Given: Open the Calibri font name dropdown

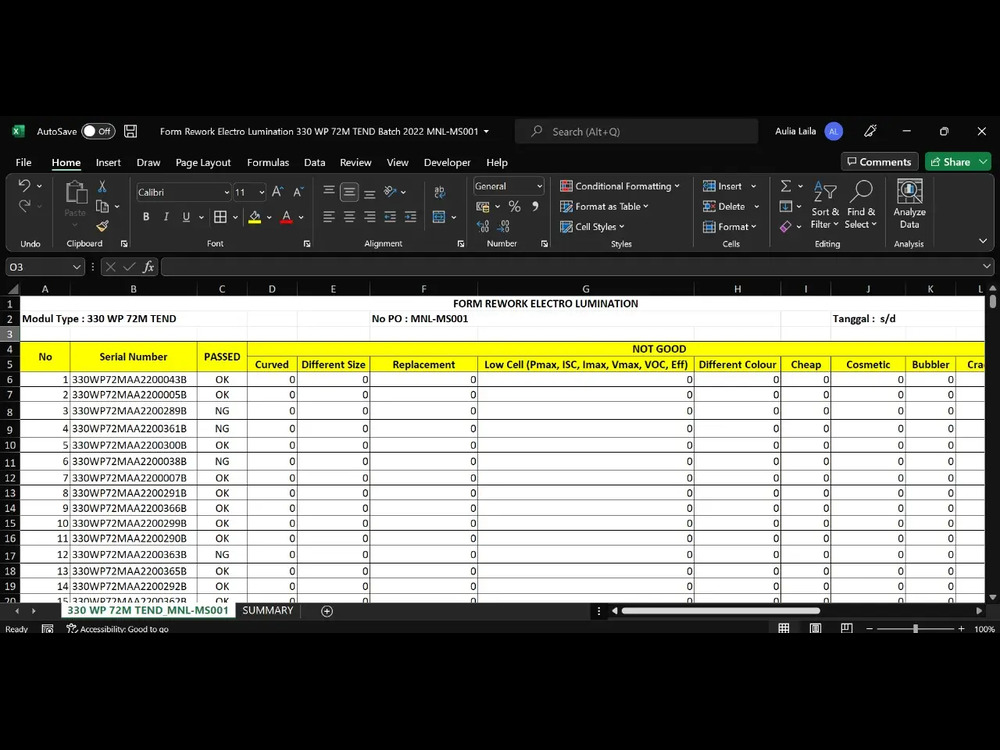Looking at the screenshot, I should 225,192.
